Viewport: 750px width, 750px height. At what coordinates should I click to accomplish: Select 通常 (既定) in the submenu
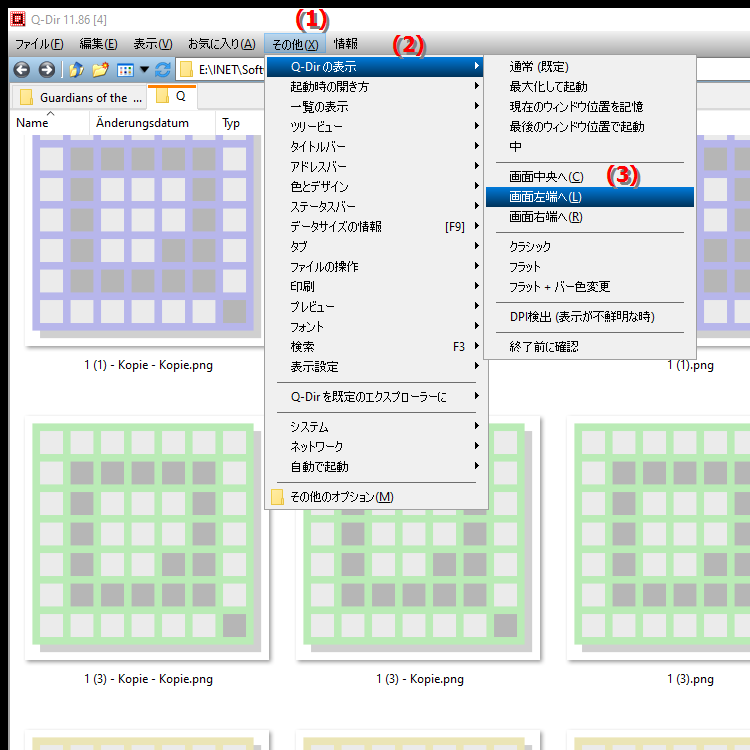click(590, 66)
